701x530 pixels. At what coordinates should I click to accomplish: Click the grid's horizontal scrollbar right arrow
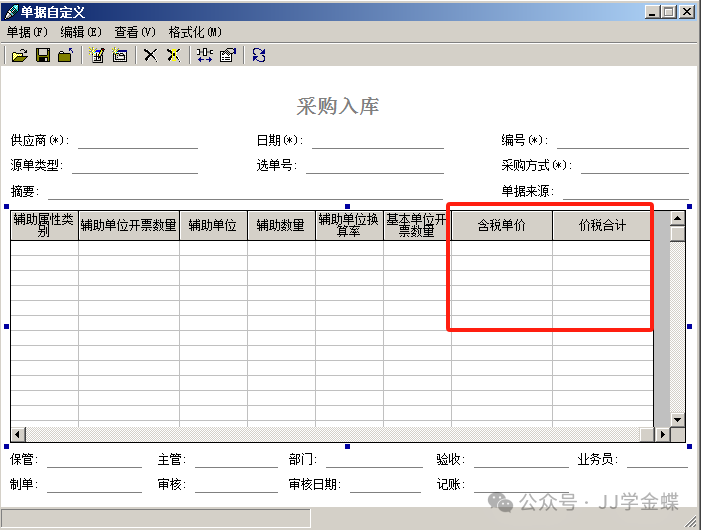662,434
